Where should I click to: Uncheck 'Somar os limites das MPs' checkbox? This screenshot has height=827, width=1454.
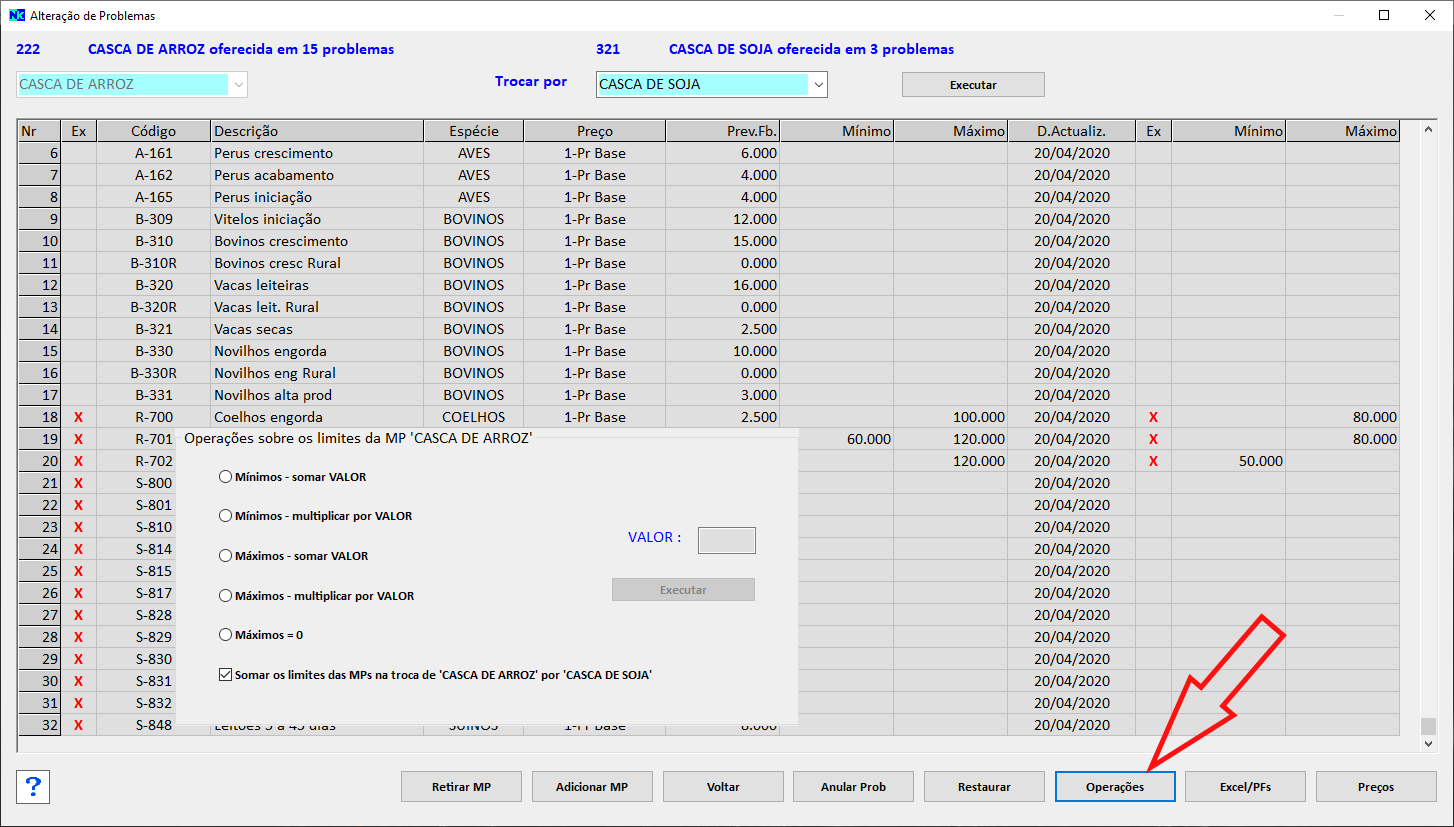(225, 675)
